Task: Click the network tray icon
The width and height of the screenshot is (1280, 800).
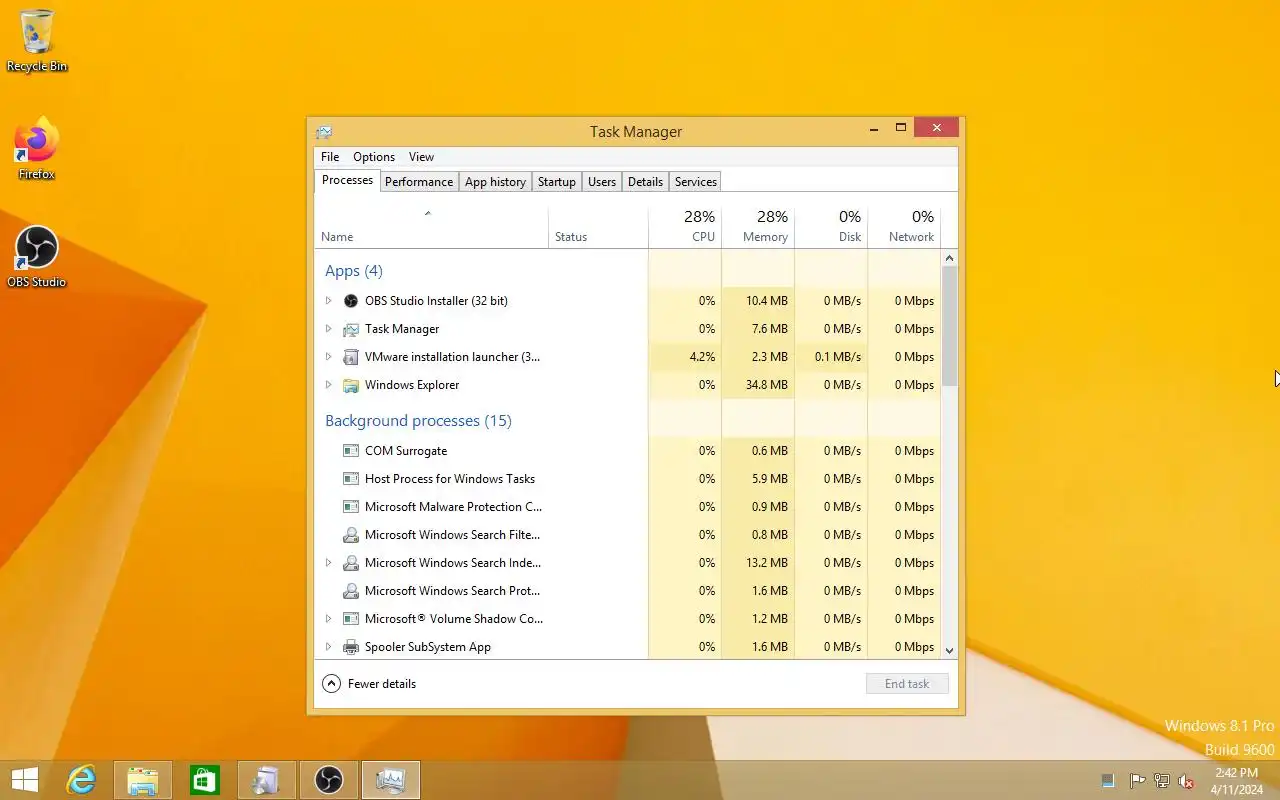Action: click(1162, 781)
